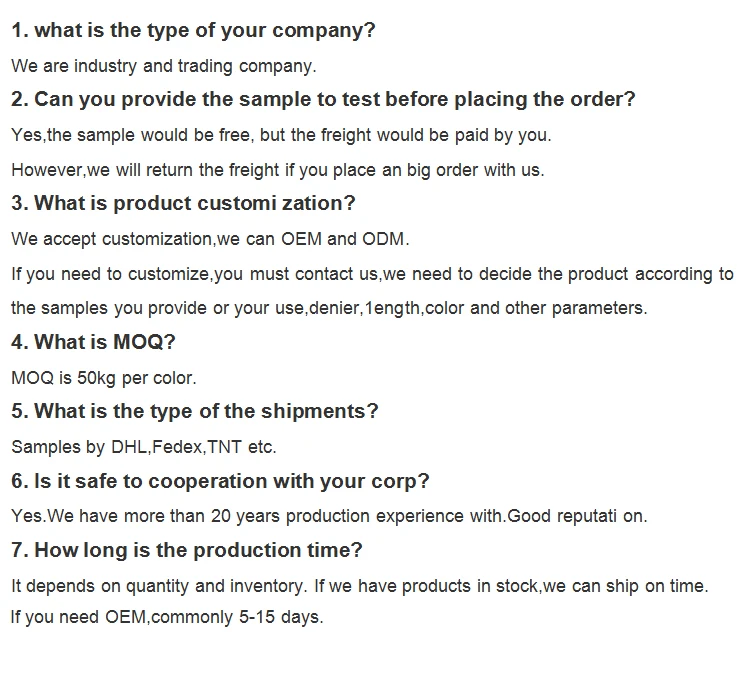
Task: Select the answer "We are industry and trading company."
Action: click(163, 66)
